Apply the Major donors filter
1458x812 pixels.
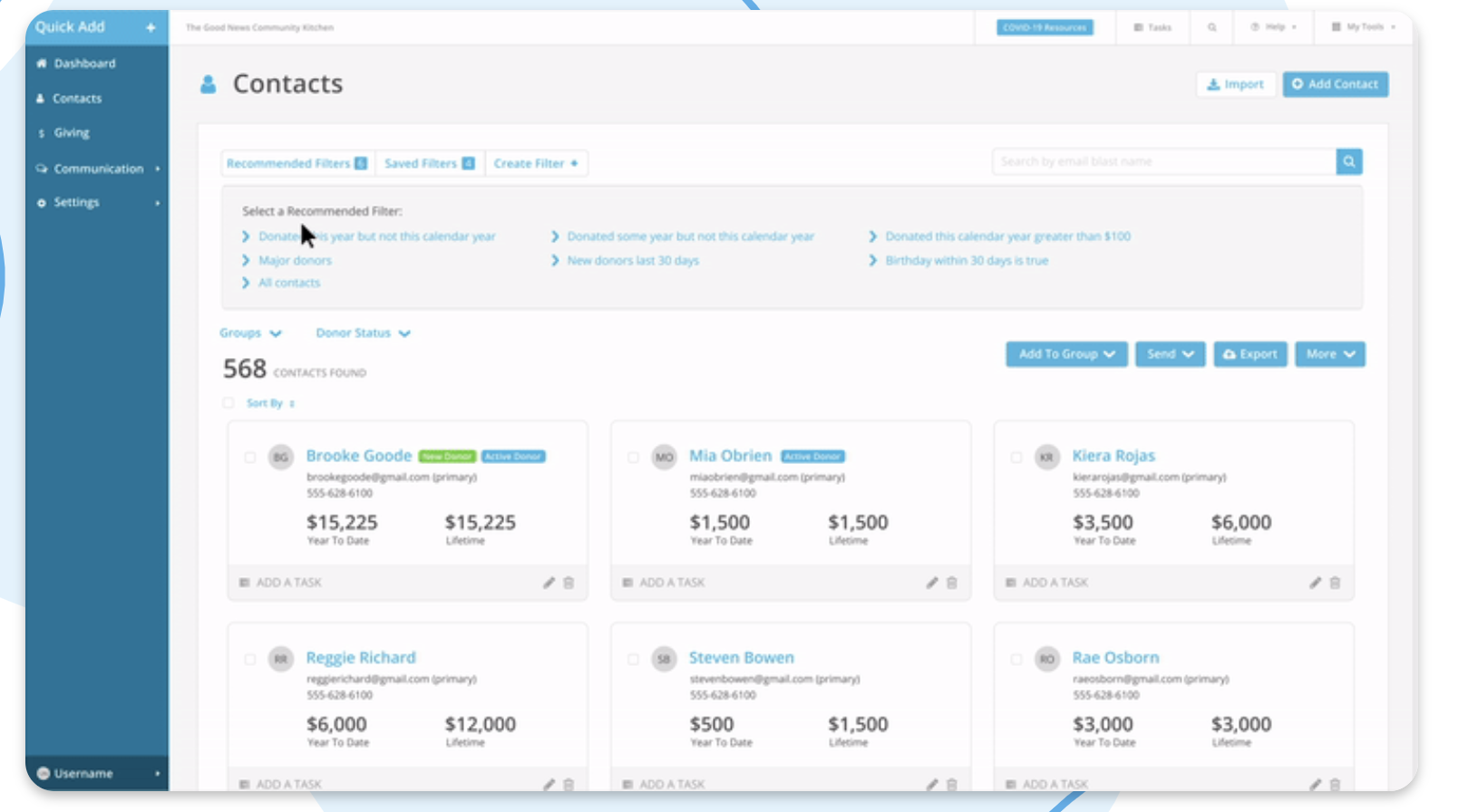(295, 260)
